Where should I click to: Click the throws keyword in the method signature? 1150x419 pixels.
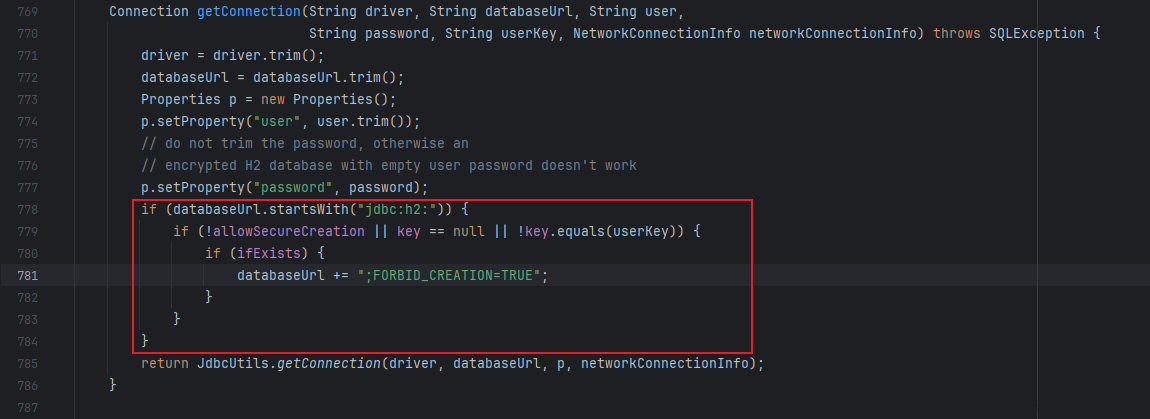click(x=956, y=33)
